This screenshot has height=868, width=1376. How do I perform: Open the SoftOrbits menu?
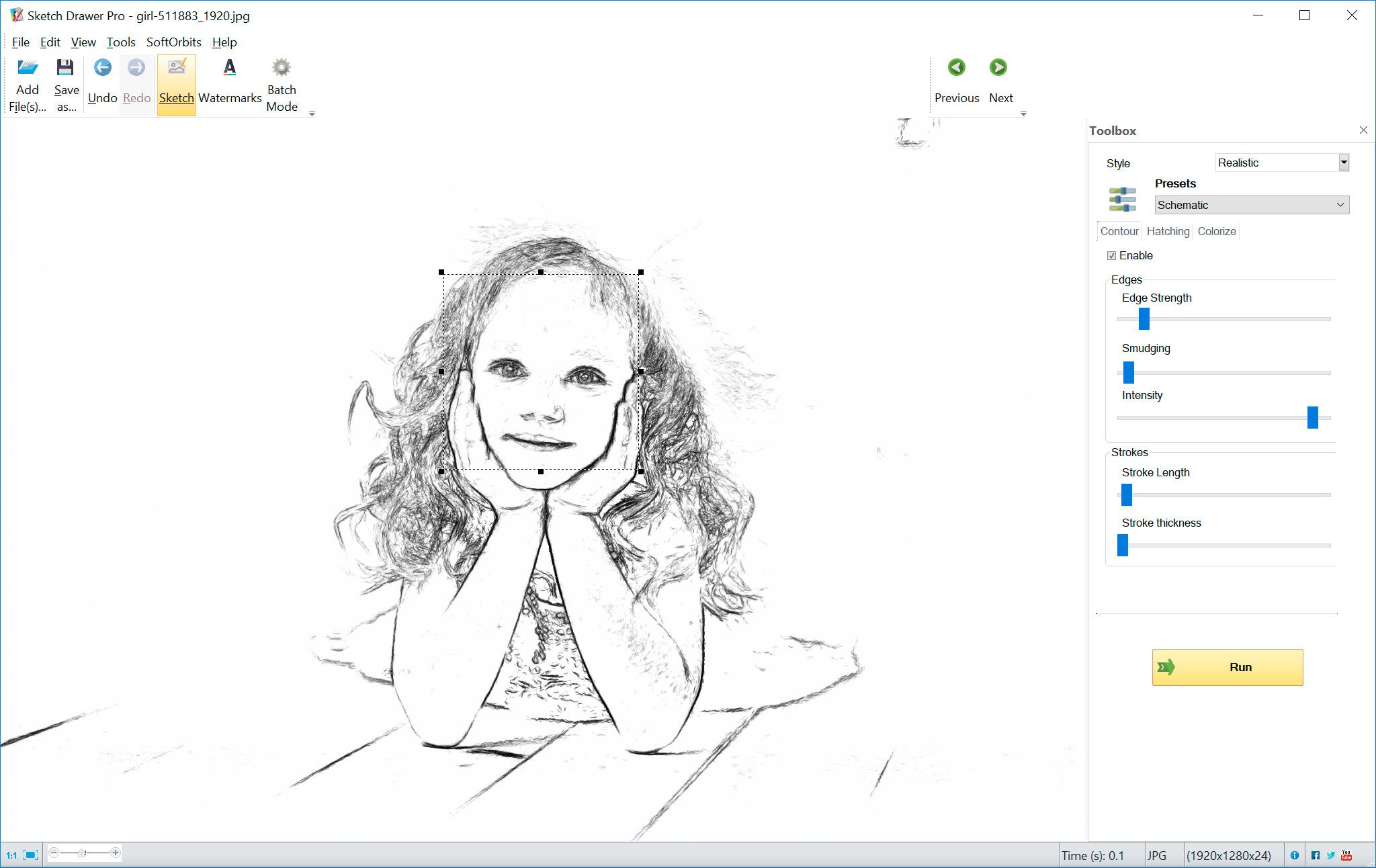[173, 41]
